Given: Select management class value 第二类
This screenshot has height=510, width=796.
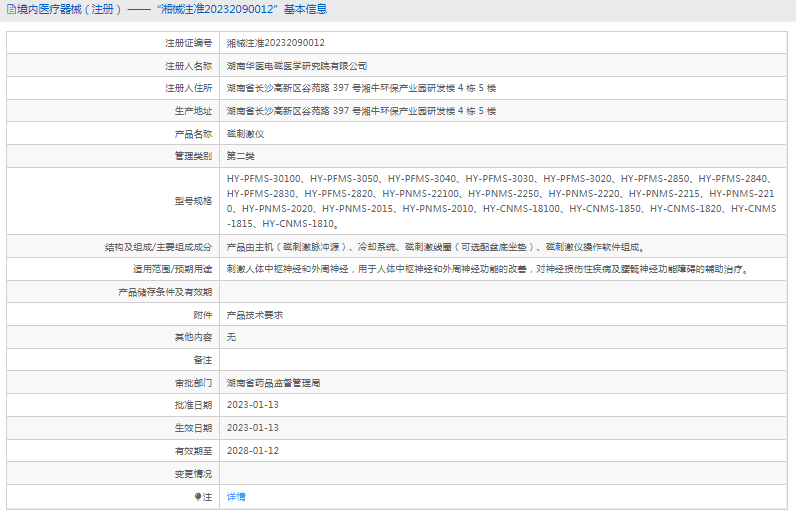Looking at the screenshot, I should pos(241,156).
